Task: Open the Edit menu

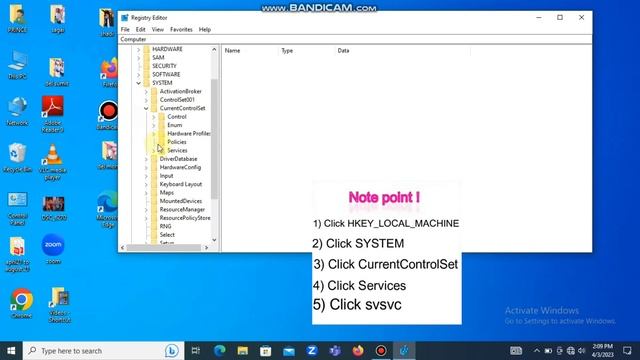Action: pos(140,29)
